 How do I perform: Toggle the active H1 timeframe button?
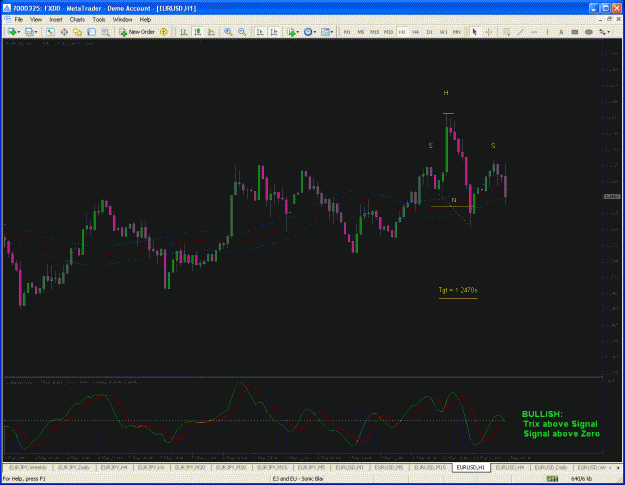click(402, 32)
